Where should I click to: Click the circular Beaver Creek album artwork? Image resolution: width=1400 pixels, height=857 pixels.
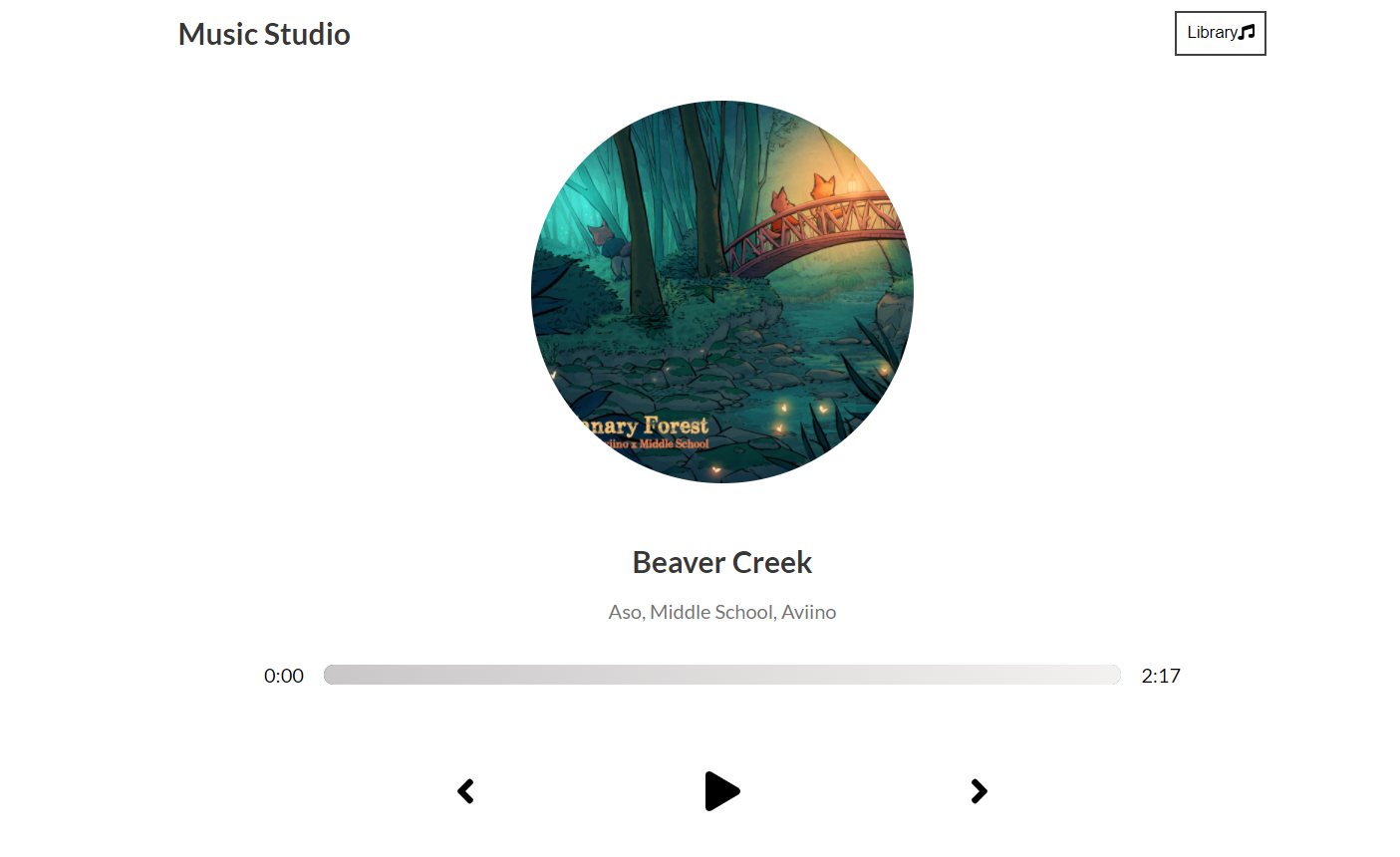722,292
